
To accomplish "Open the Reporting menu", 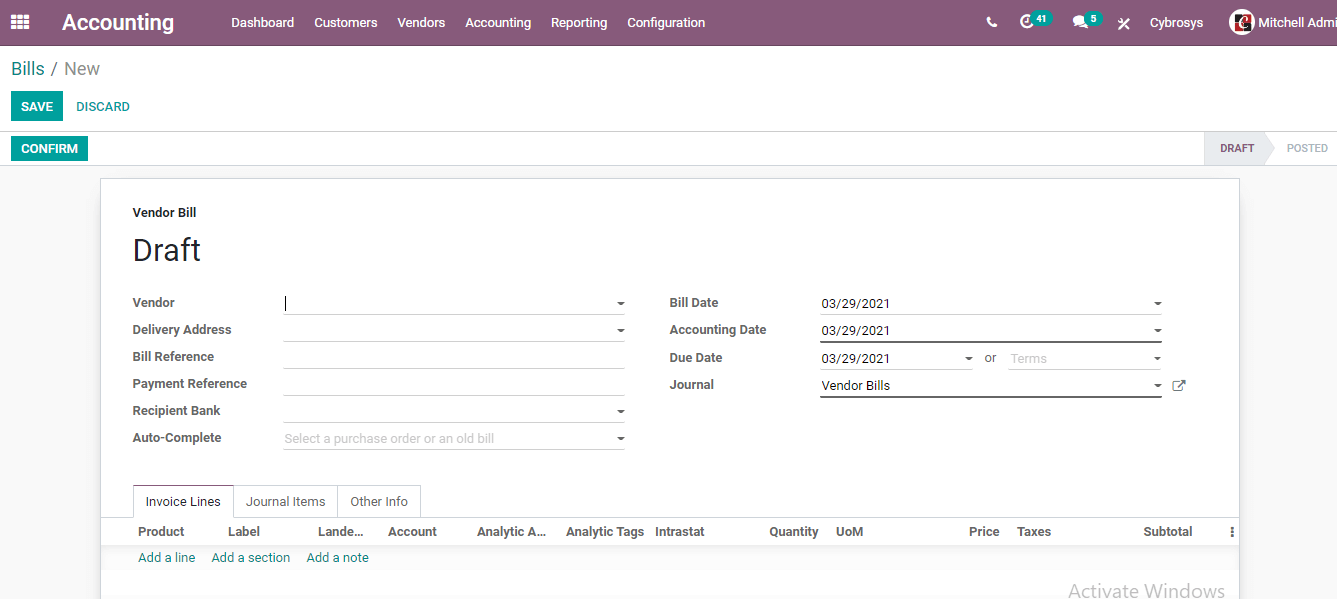I will [579, 22].
